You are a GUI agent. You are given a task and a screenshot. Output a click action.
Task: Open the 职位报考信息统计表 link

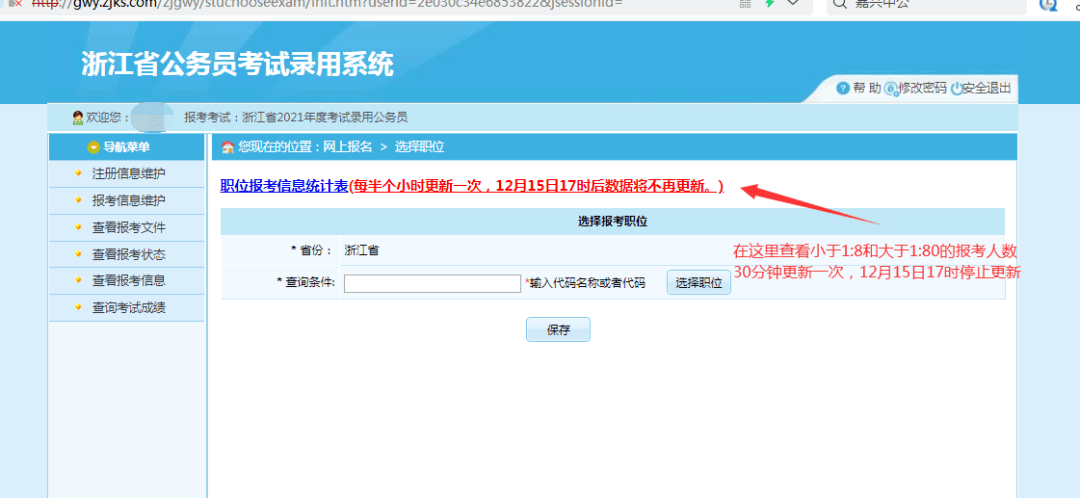point(284,186)
